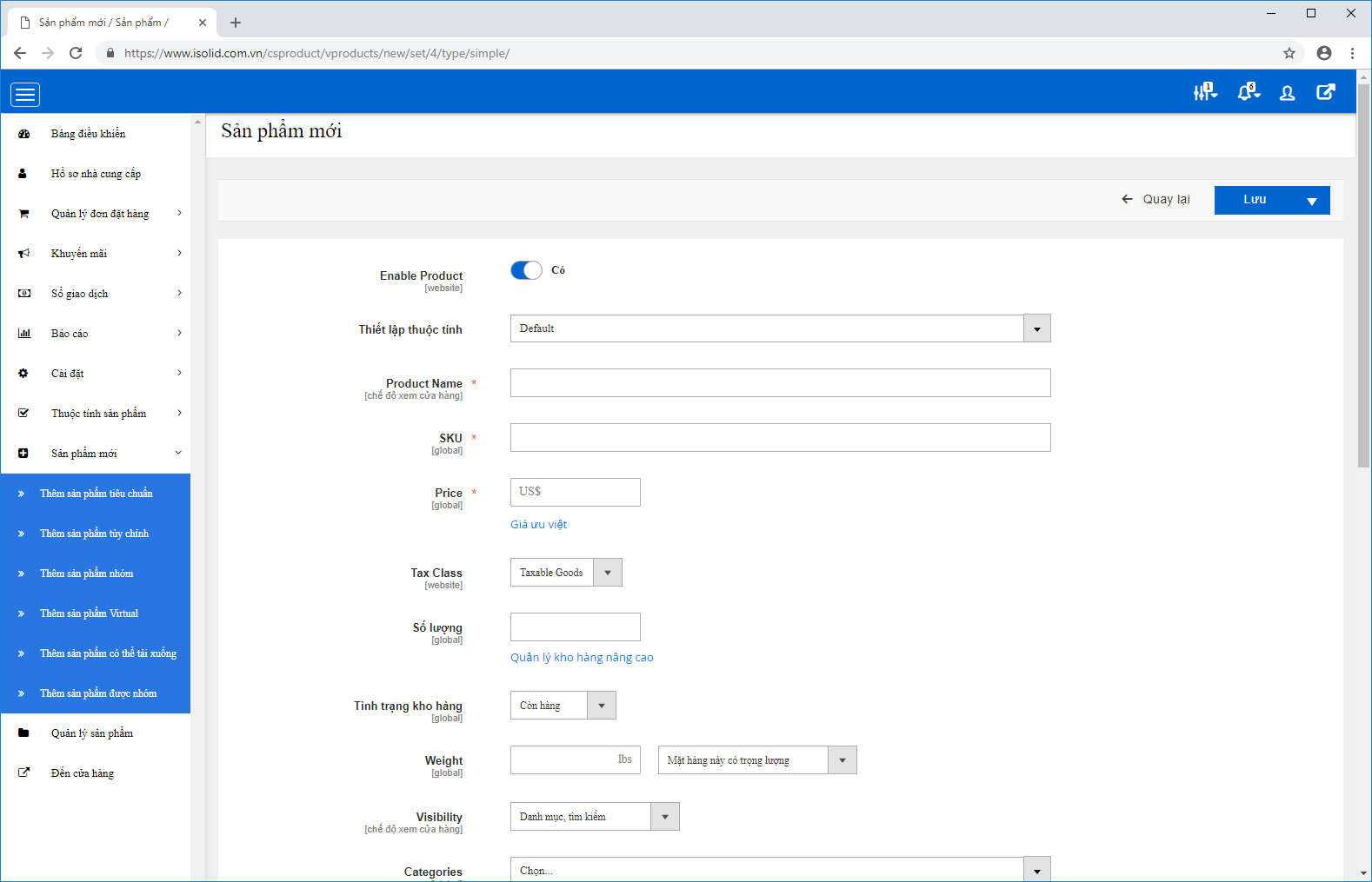Screen dimensions: 1372x882
Task: Focus the Product Name input field
Action: click(x=780, y=383)
